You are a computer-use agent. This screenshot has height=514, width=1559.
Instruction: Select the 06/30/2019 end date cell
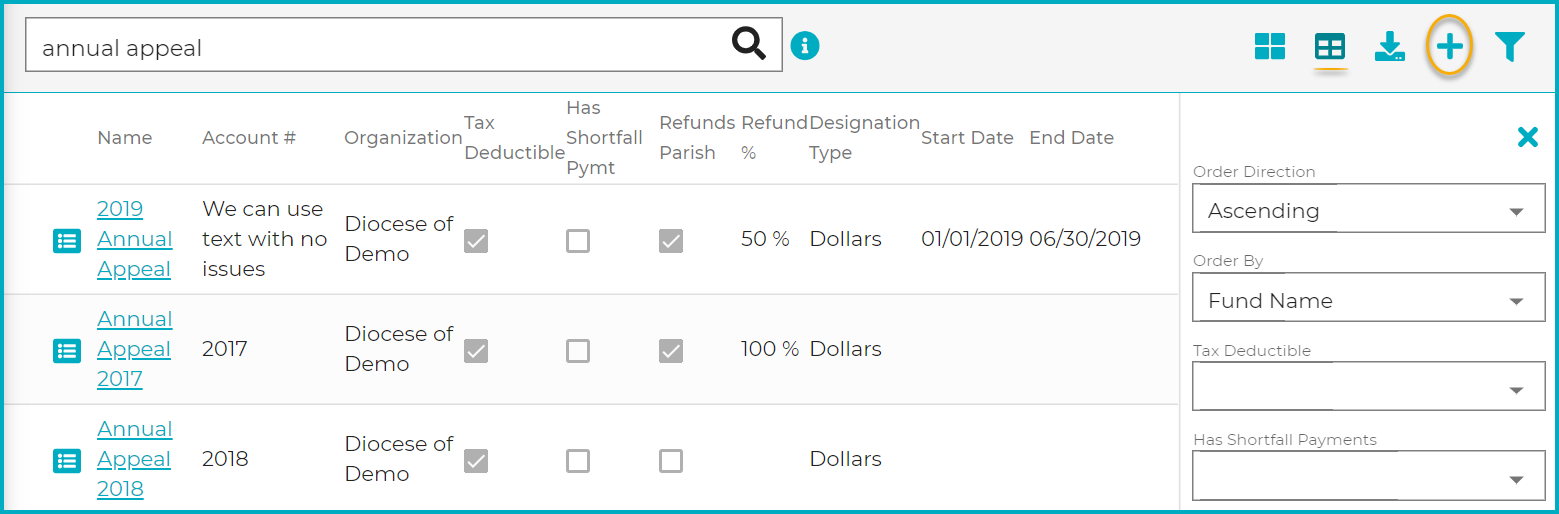tap(1085, 240)
